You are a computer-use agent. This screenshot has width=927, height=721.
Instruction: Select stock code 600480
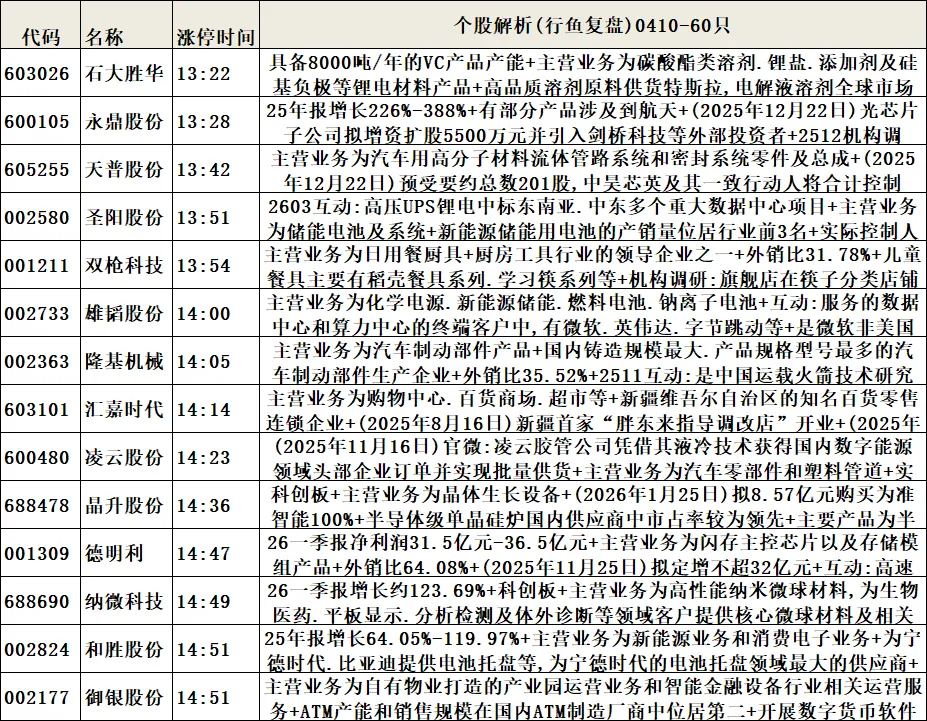(x=37, y=457)
